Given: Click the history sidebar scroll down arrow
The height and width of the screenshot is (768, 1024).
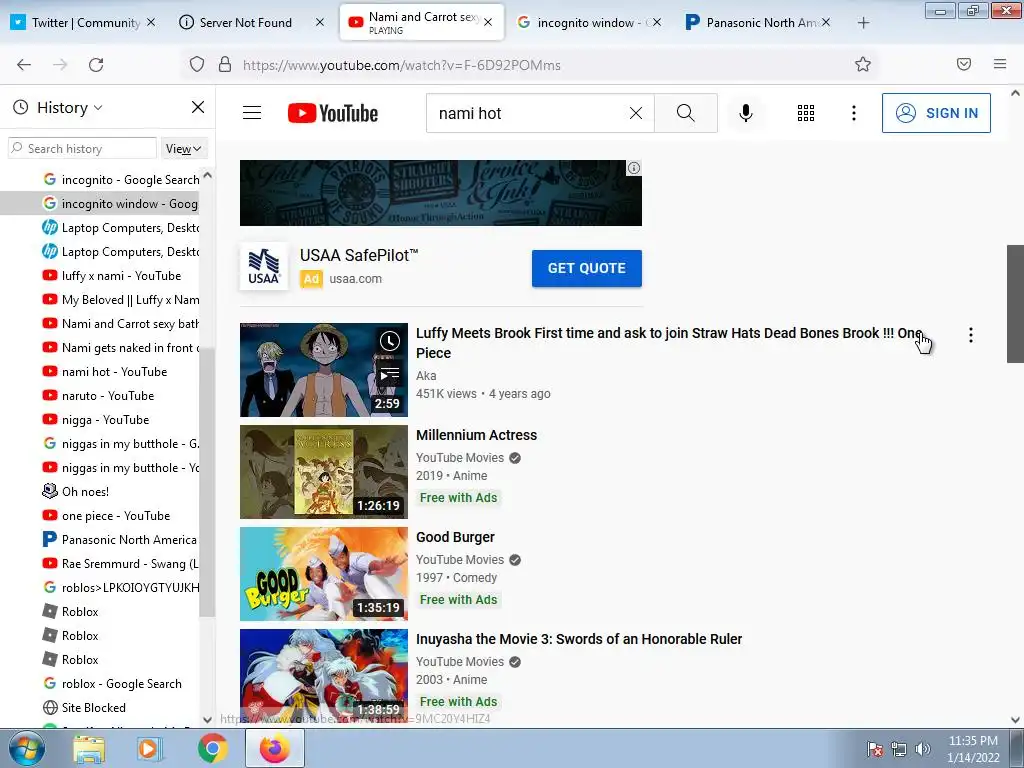Looking at the screenshot, I should coord(207,720).
